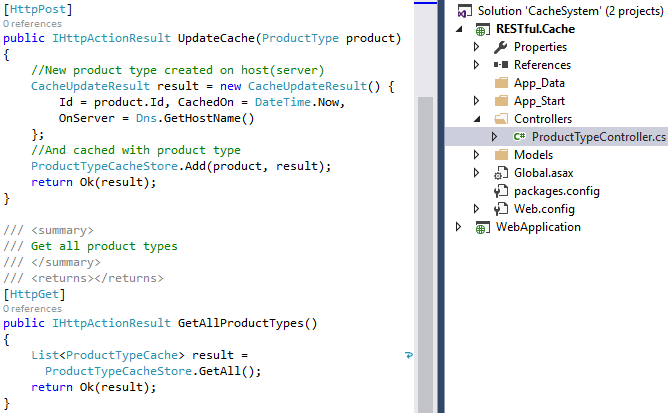Click the RESTful.Cache project globe icon
This screenshot has width=668, height=413.
point(482,29)
